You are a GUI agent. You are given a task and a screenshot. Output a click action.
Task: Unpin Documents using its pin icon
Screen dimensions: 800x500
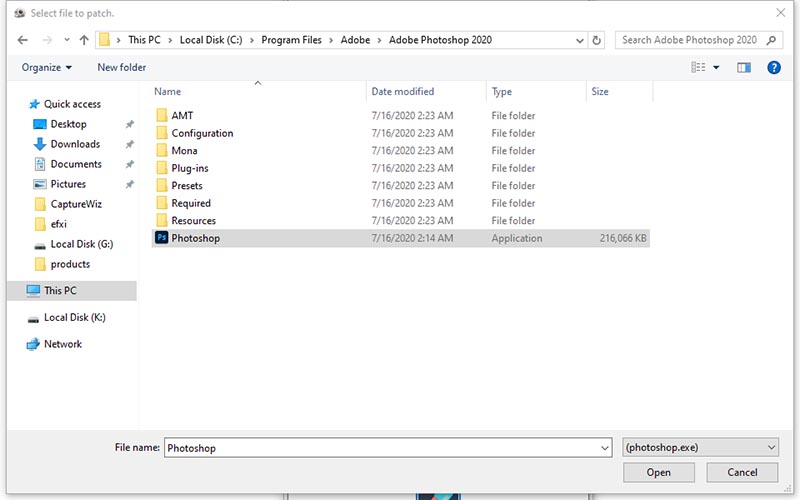click(130, 164)
